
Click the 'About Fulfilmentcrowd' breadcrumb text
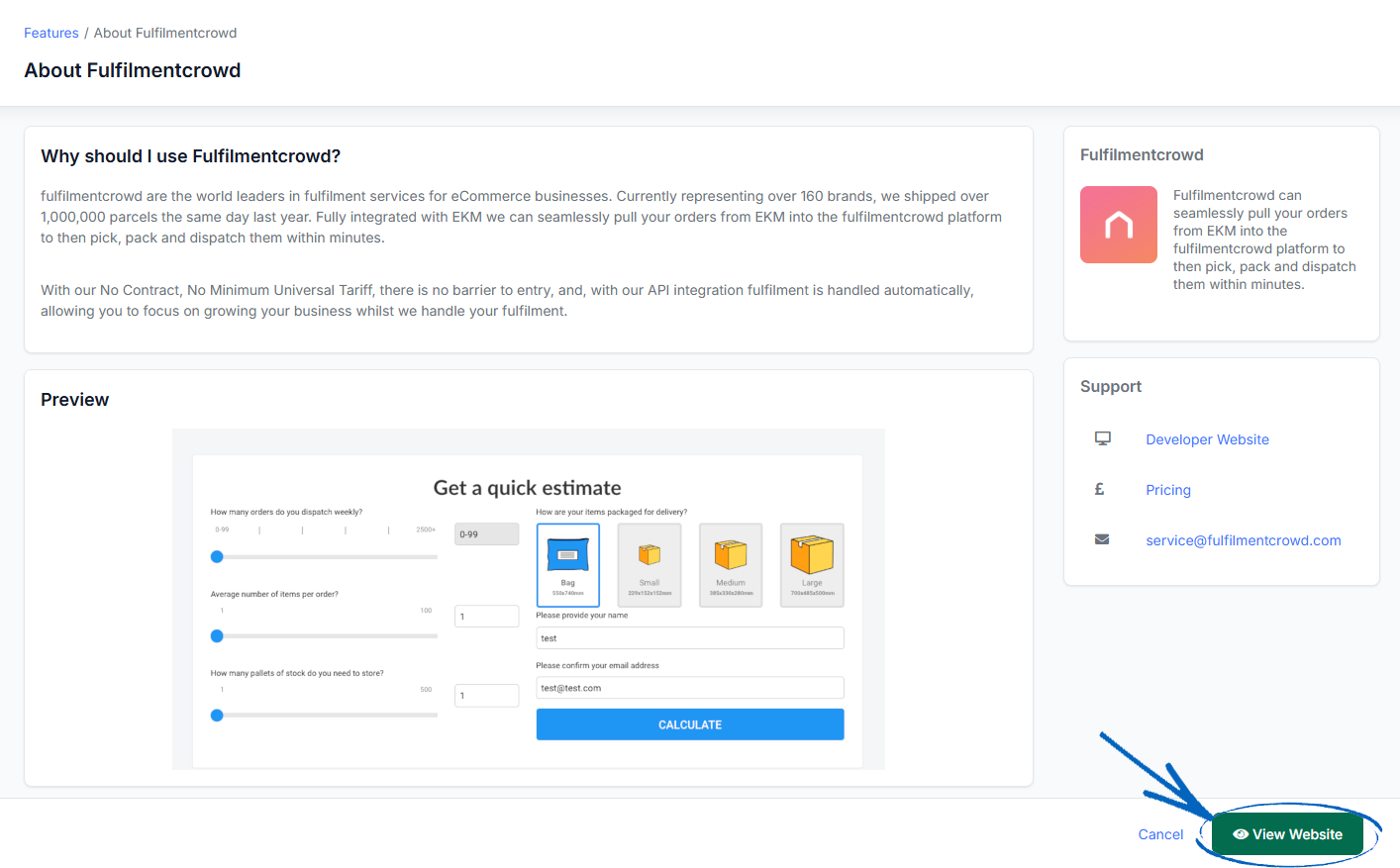pyautogui.click(x=165, y=33)
